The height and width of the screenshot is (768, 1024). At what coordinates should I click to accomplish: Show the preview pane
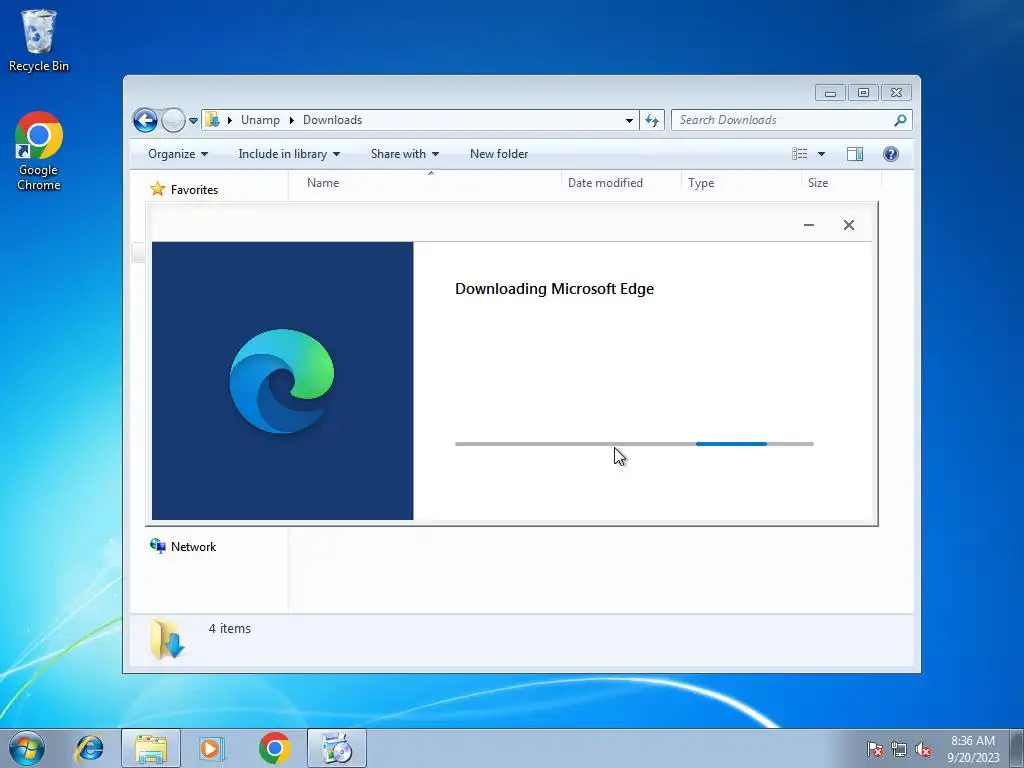[x=855, y=154]
